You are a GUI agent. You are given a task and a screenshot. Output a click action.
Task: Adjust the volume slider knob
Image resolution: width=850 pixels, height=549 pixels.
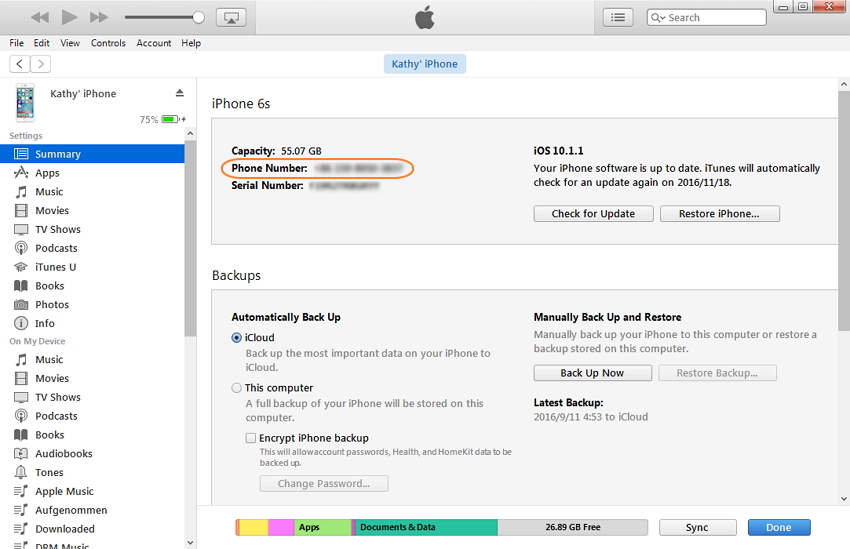pyautogui.click(x=198, y=17)
